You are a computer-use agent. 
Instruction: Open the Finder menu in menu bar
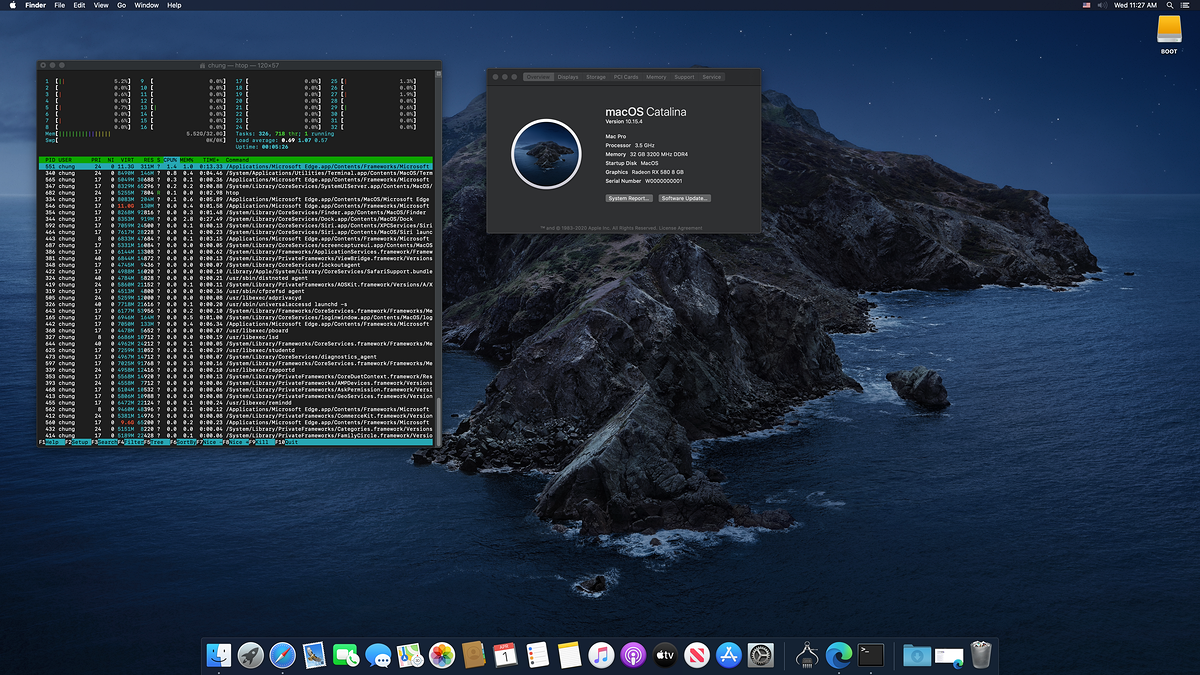tap(36, 5)
